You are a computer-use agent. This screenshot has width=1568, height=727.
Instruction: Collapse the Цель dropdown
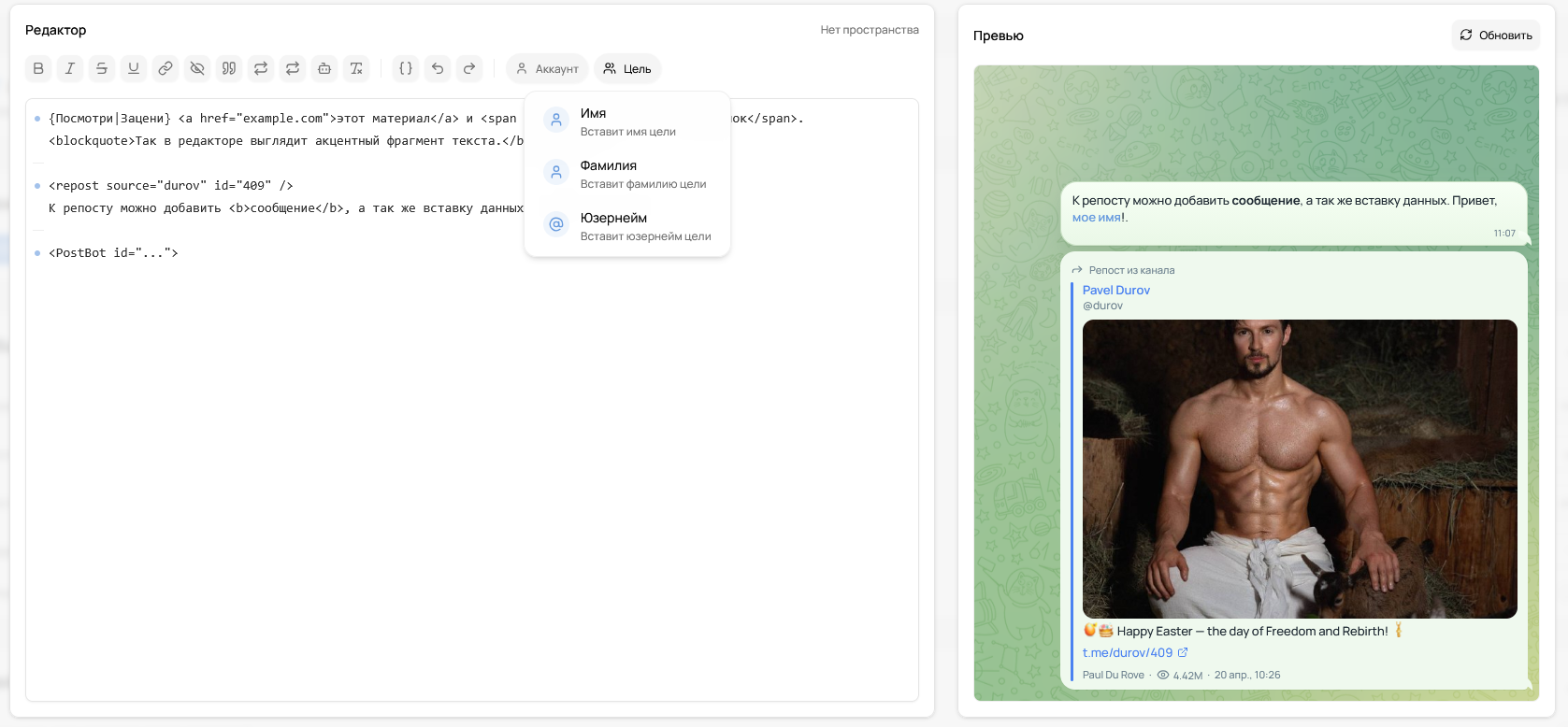pos(627,68)
